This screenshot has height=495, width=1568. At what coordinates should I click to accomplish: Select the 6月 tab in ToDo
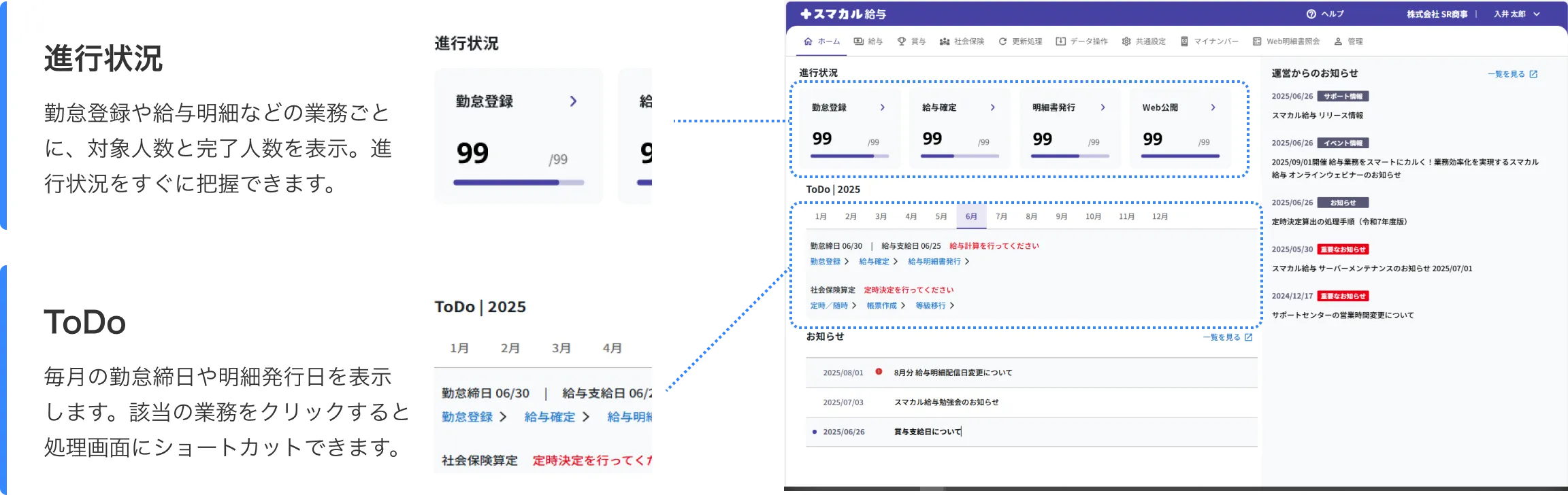tap(971, 216)
